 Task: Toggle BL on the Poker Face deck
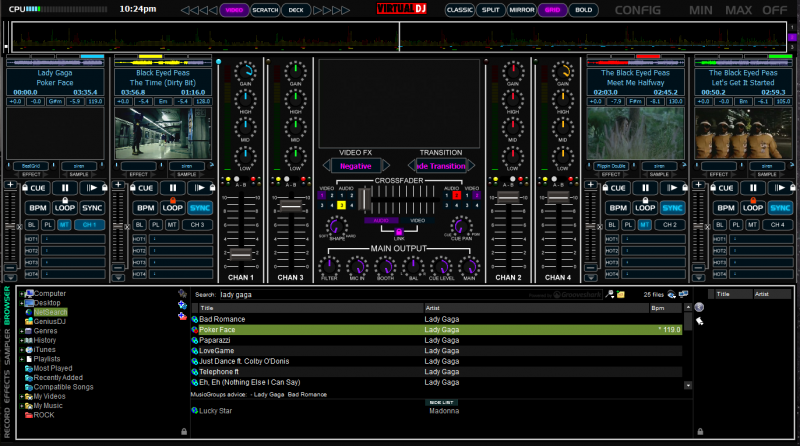[x=32, y=225]
